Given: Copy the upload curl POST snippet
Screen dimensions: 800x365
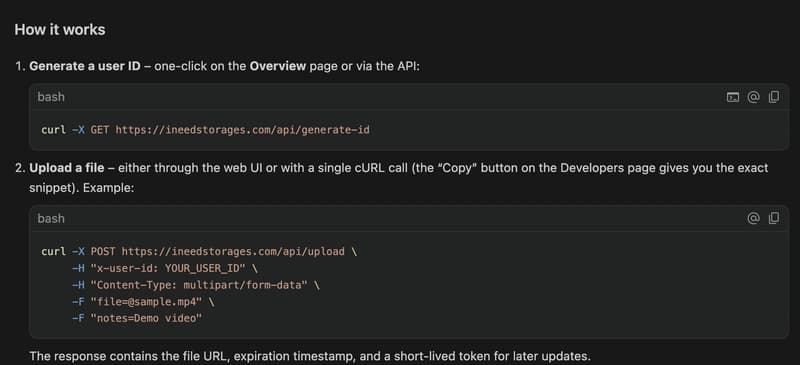Looking at the screenshot, I should (x=774, y=218).
